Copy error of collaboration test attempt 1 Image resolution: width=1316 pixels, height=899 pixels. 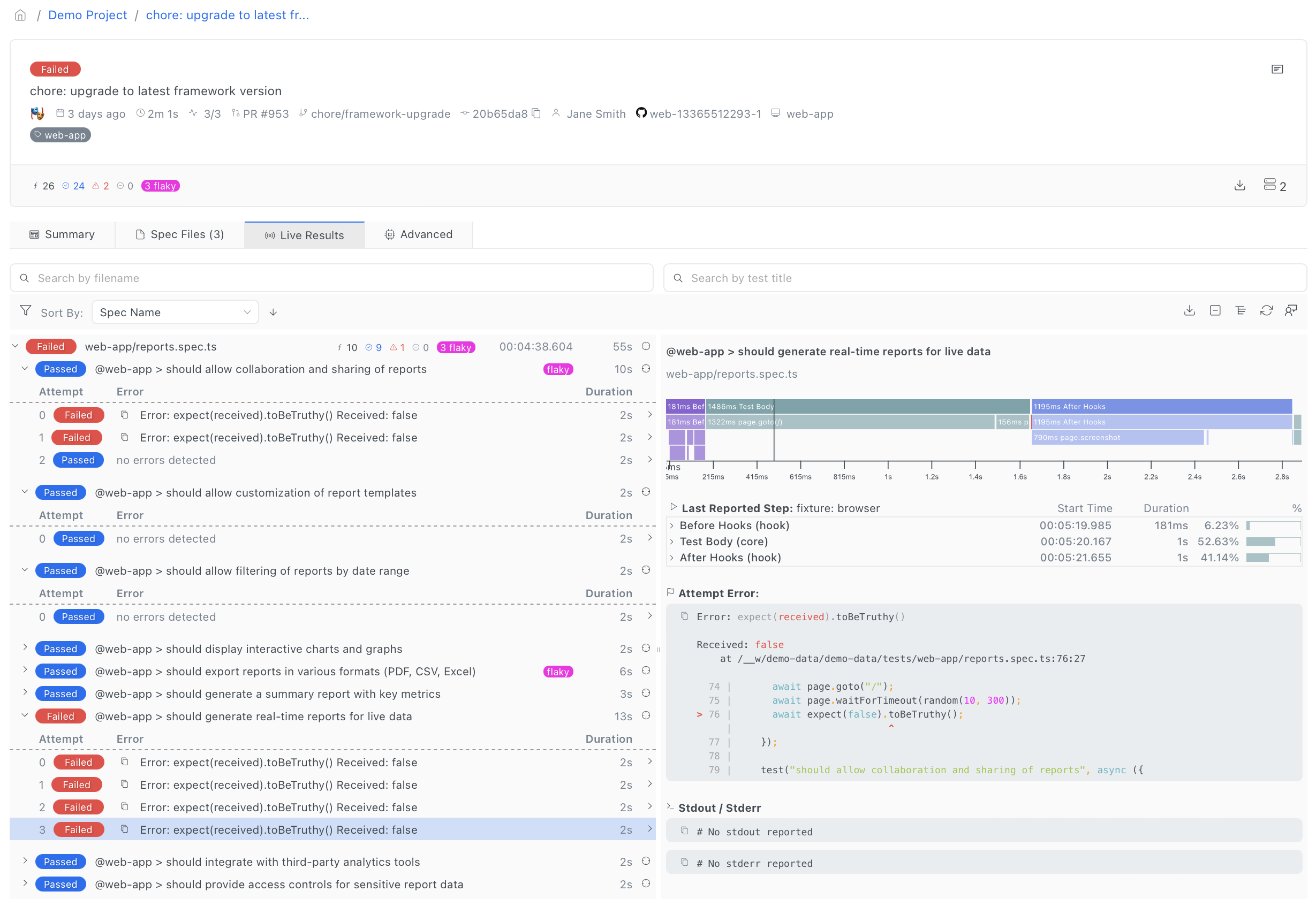pos(125,437)
